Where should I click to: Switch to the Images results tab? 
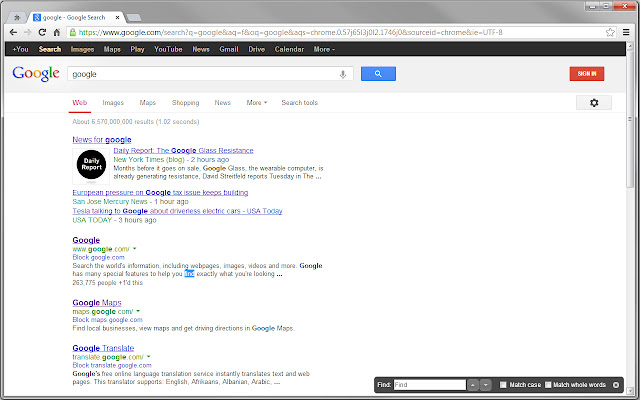113,102
